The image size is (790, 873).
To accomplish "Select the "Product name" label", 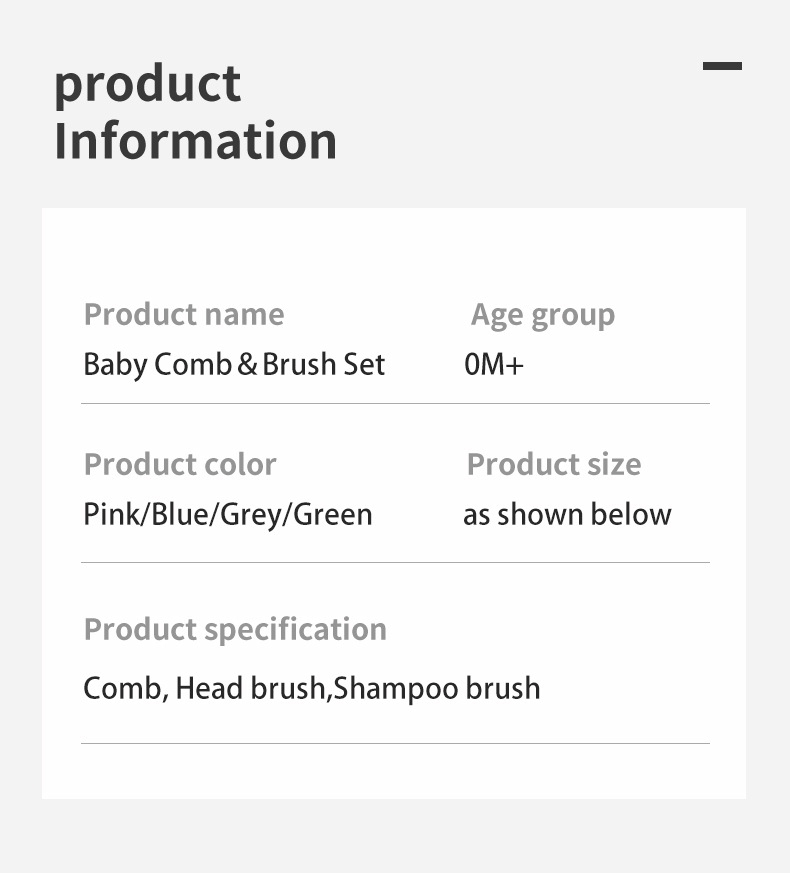I will click(184, 314).
